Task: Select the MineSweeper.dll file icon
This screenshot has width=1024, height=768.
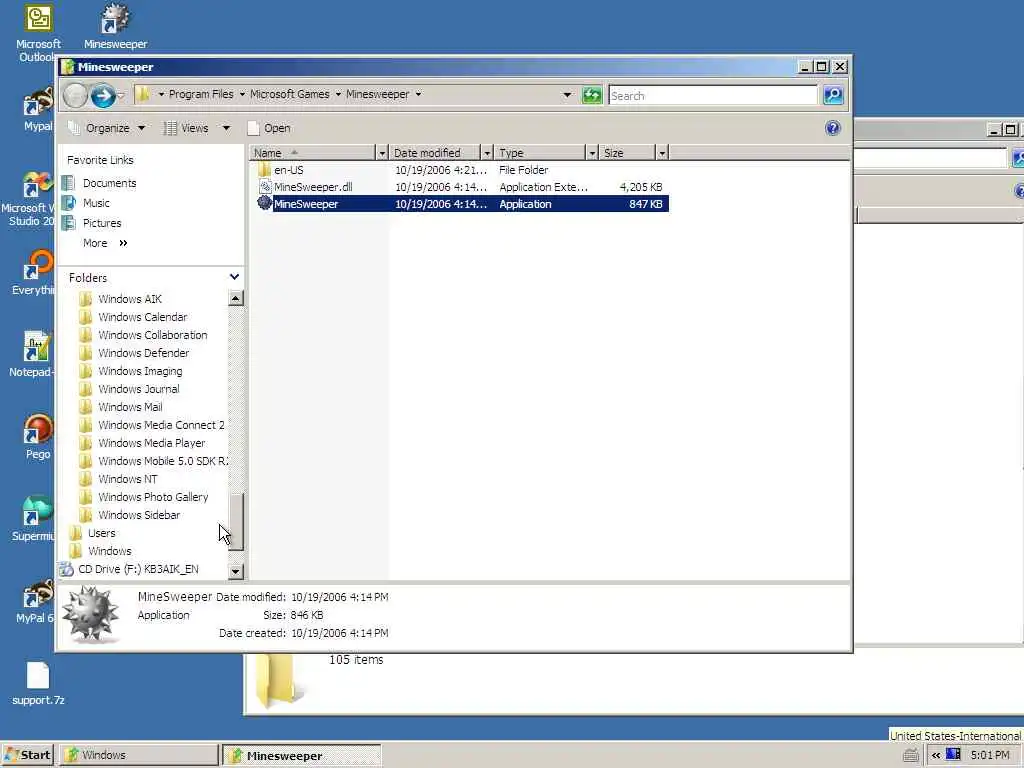Action: pyautogui.click(x=264, y=187)
